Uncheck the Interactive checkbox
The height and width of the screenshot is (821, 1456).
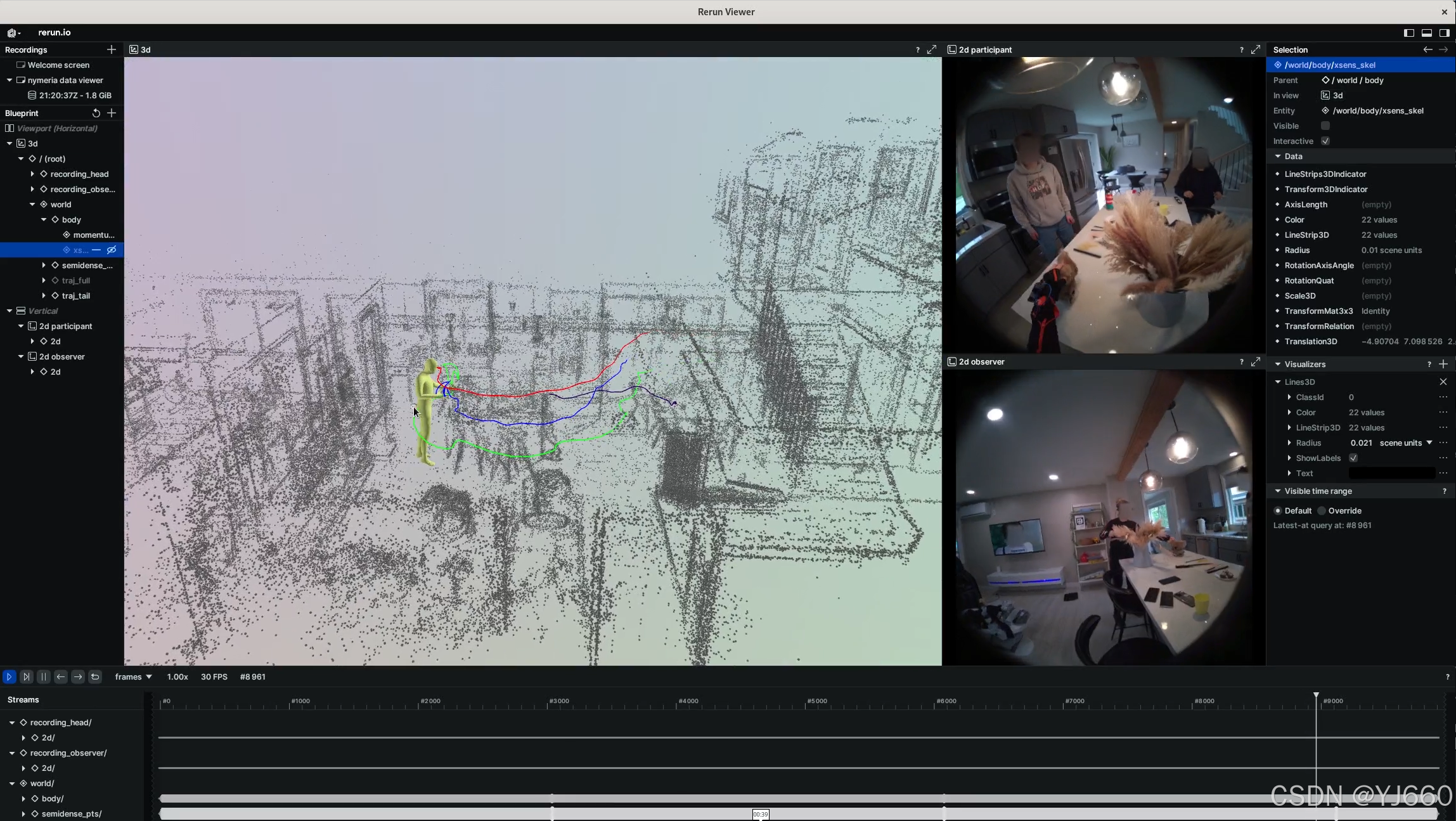click(1325, 141)
